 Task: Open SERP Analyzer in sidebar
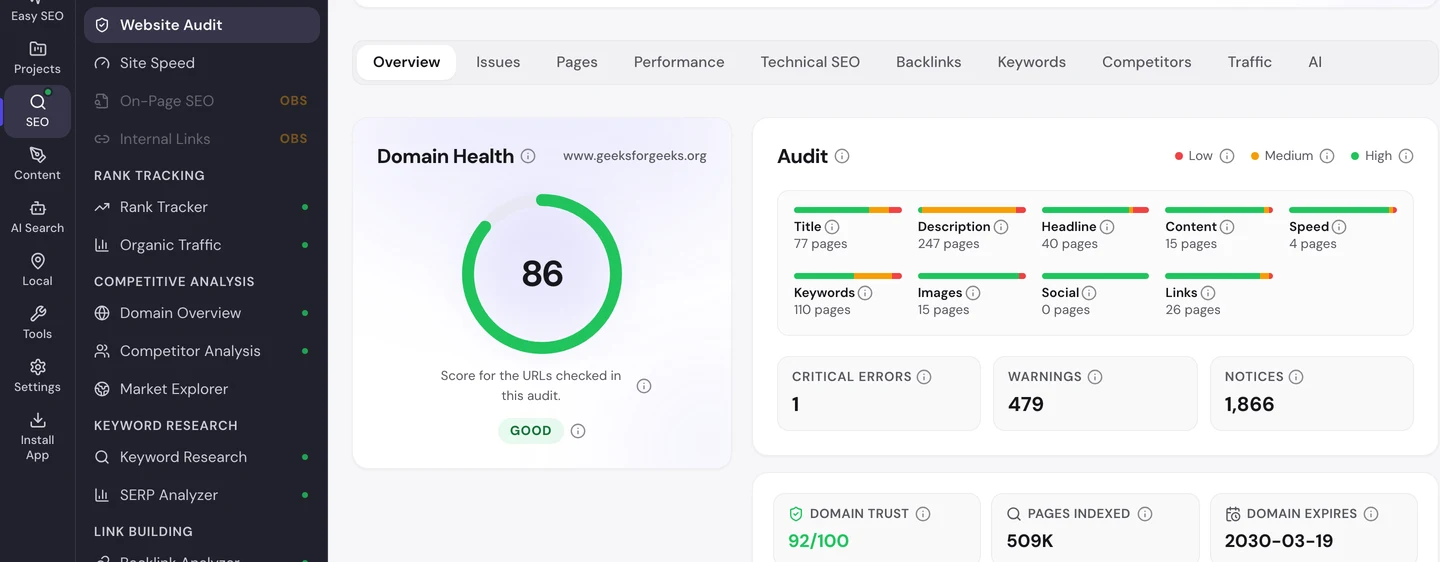point(202,495)
